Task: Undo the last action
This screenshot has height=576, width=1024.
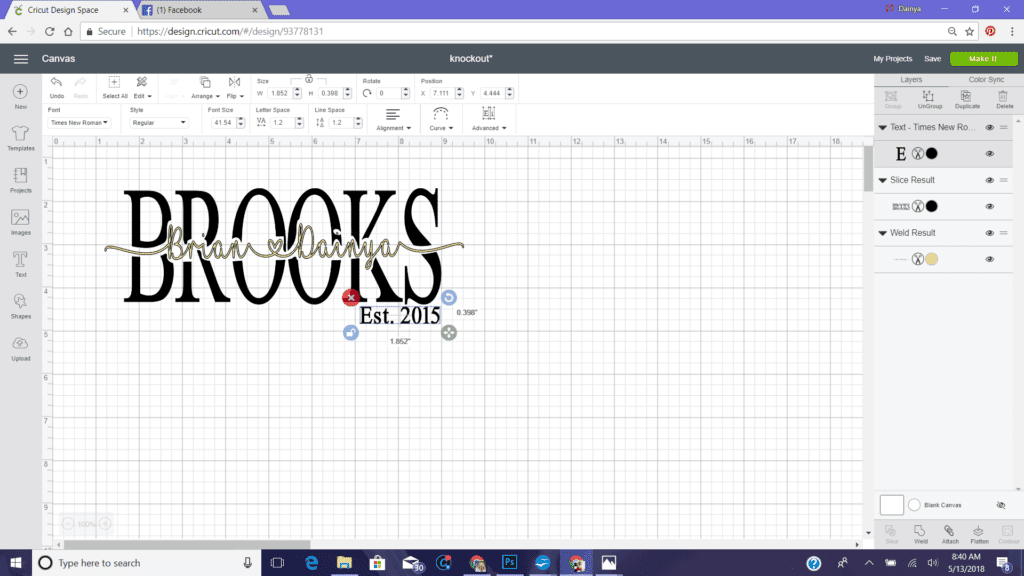Action: 57,88
